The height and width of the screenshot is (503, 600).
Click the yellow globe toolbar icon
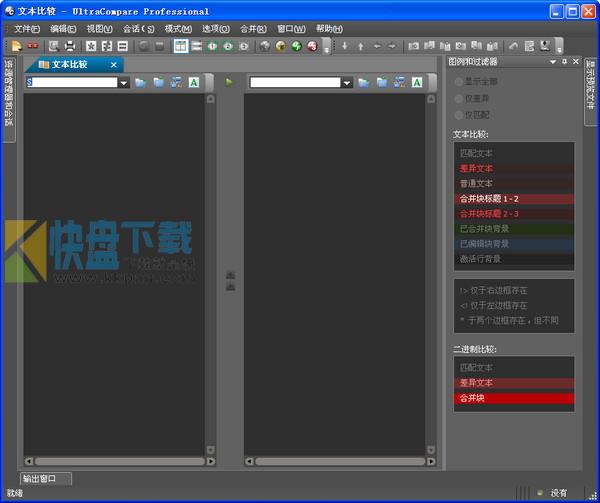281,46
